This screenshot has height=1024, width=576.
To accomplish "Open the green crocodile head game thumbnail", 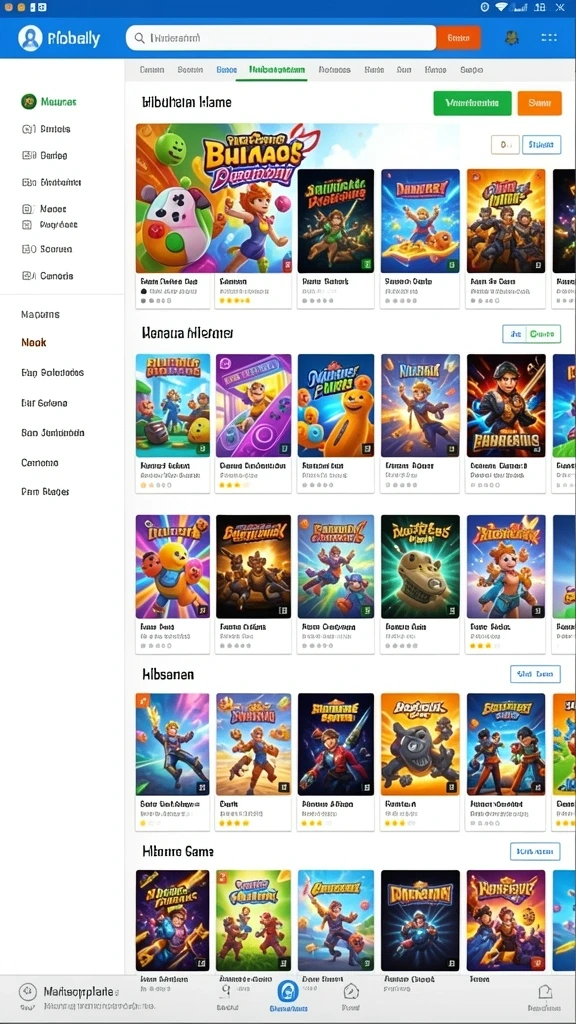I will (x=420, y=567).
